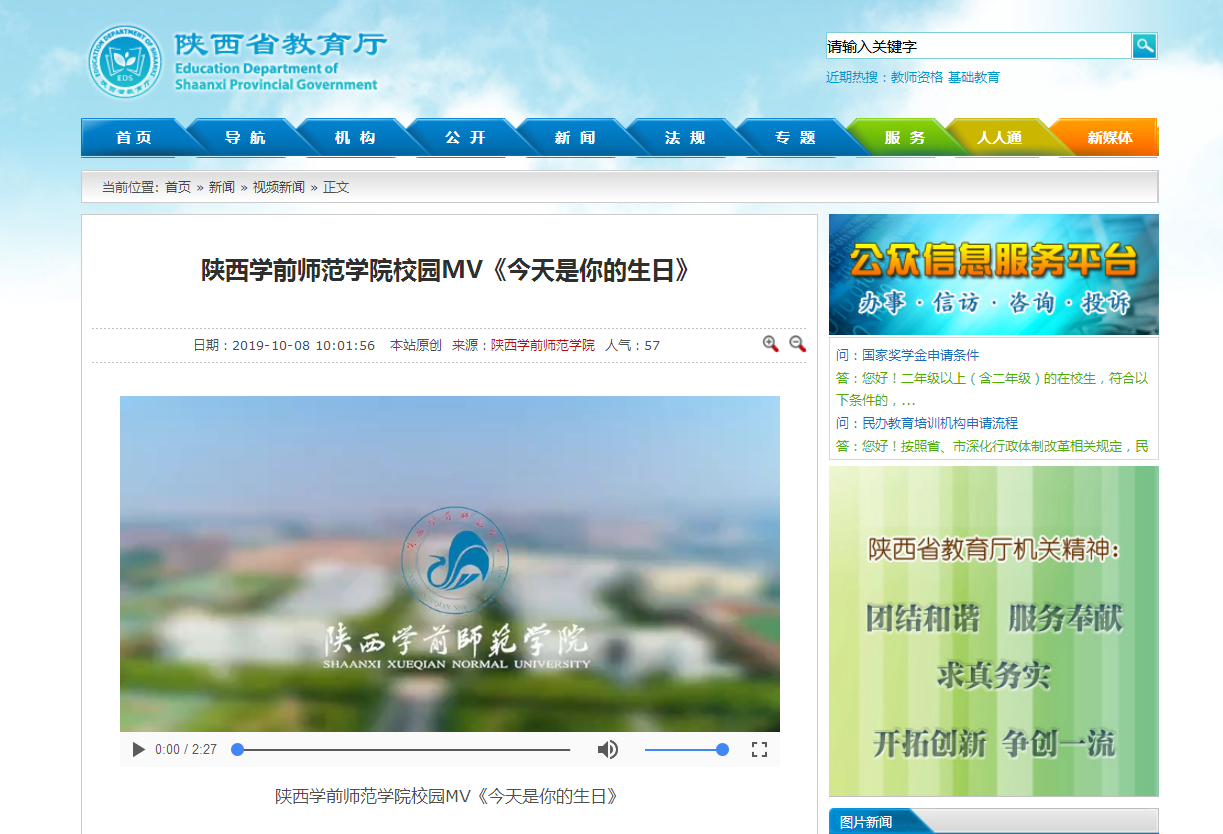Click the 教师资格 hot search link
1223x834 pixels.
pyautogui.click(x=917, y=77)
